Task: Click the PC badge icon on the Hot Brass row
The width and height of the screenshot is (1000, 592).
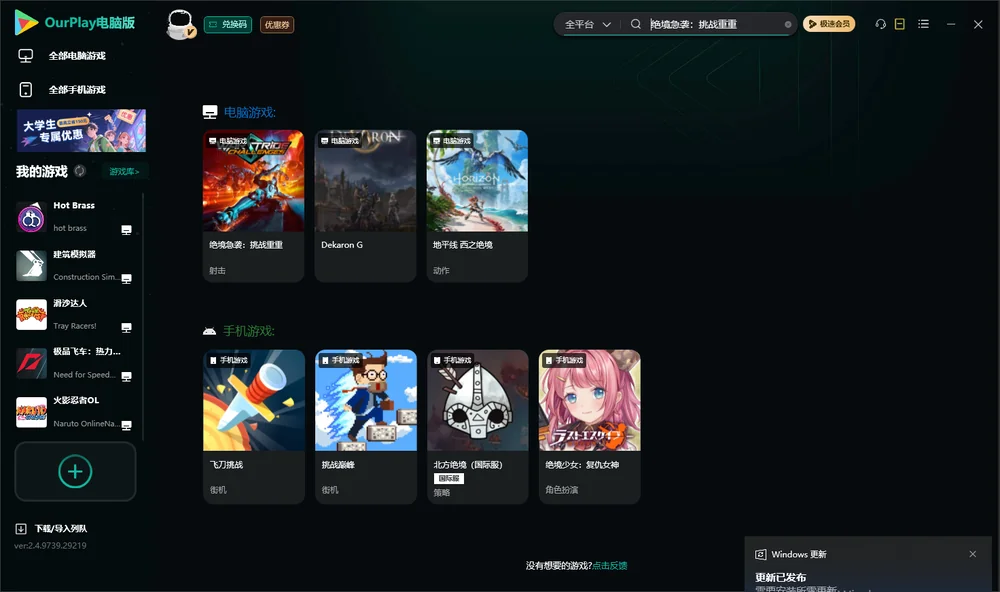Action: 126,230
